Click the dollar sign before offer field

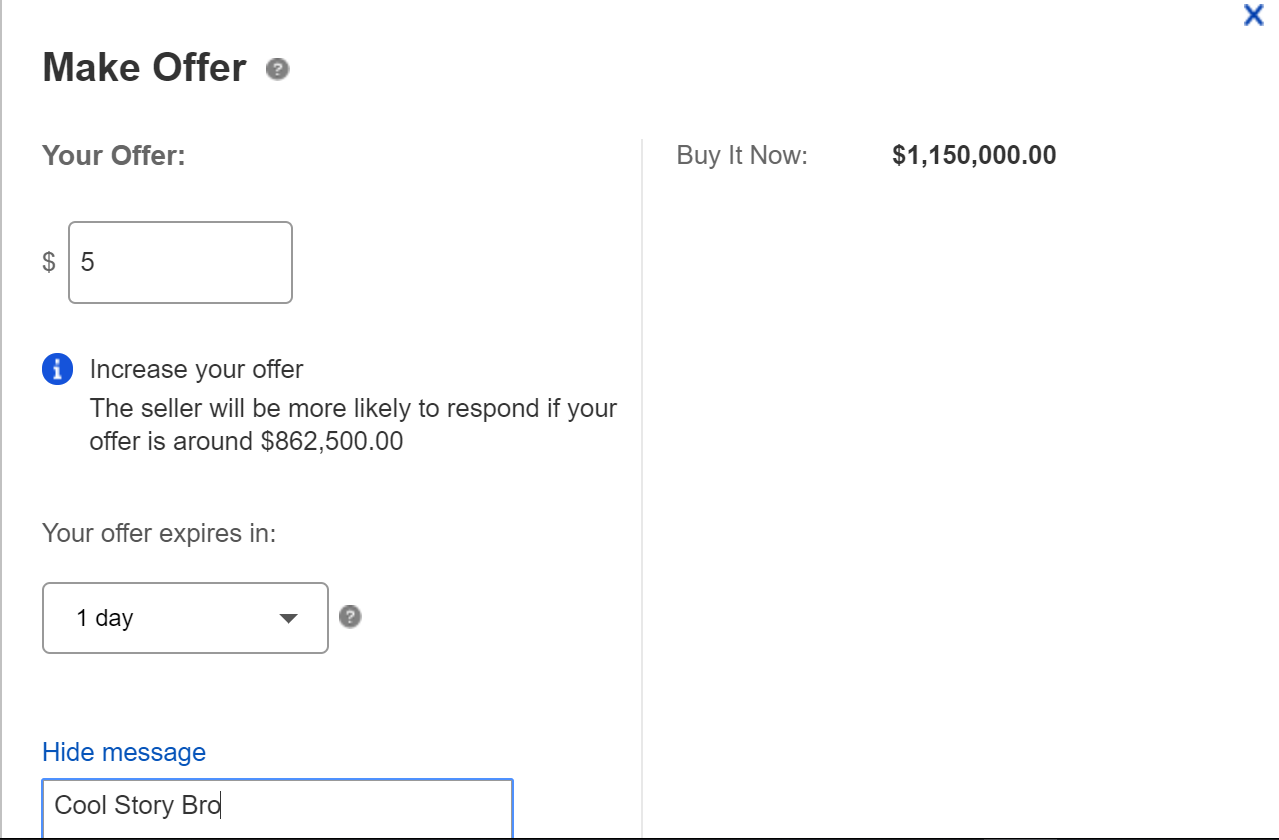pyautogui.click(x=49, y=262)
